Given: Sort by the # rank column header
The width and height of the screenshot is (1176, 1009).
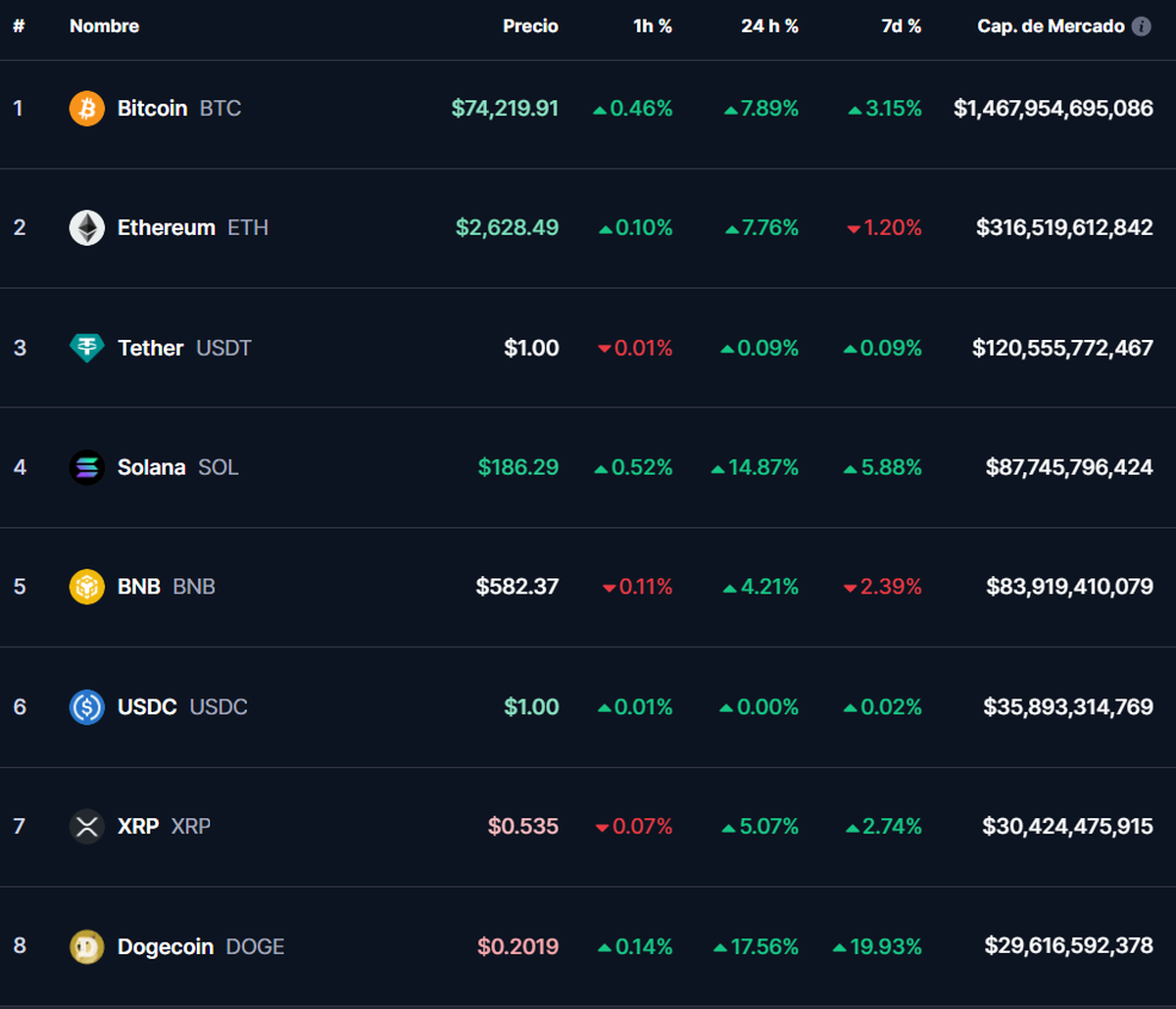Looking at the screenshot, I should (19, 26).
